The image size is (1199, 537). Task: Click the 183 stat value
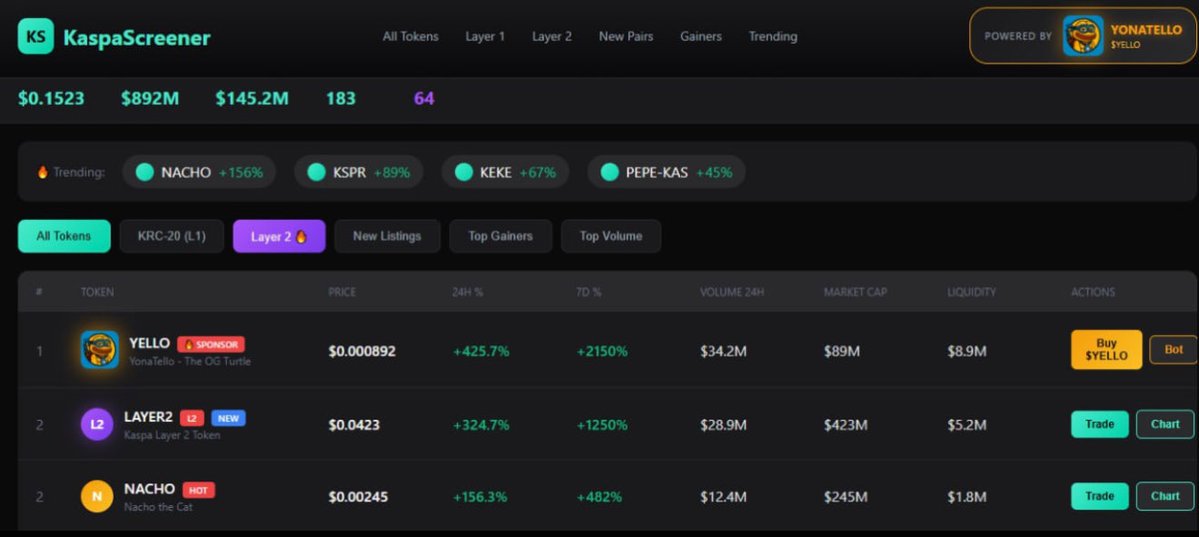pos(340,99)
